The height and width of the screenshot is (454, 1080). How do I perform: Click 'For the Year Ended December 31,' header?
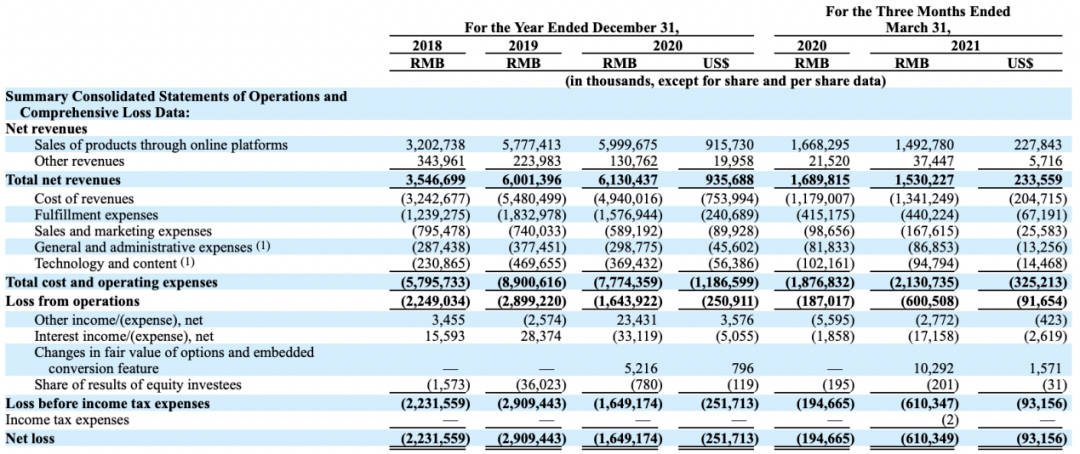pos(572,28)
